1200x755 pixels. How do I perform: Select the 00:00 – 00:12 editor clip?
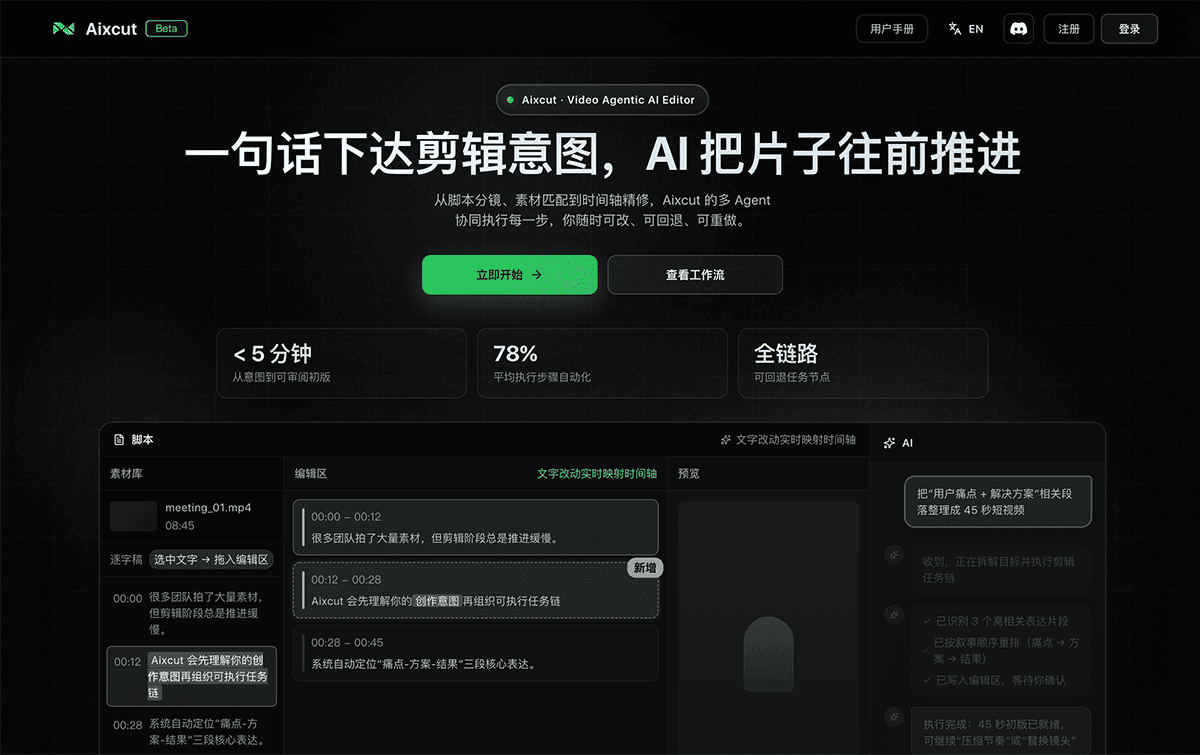point(476,527)
